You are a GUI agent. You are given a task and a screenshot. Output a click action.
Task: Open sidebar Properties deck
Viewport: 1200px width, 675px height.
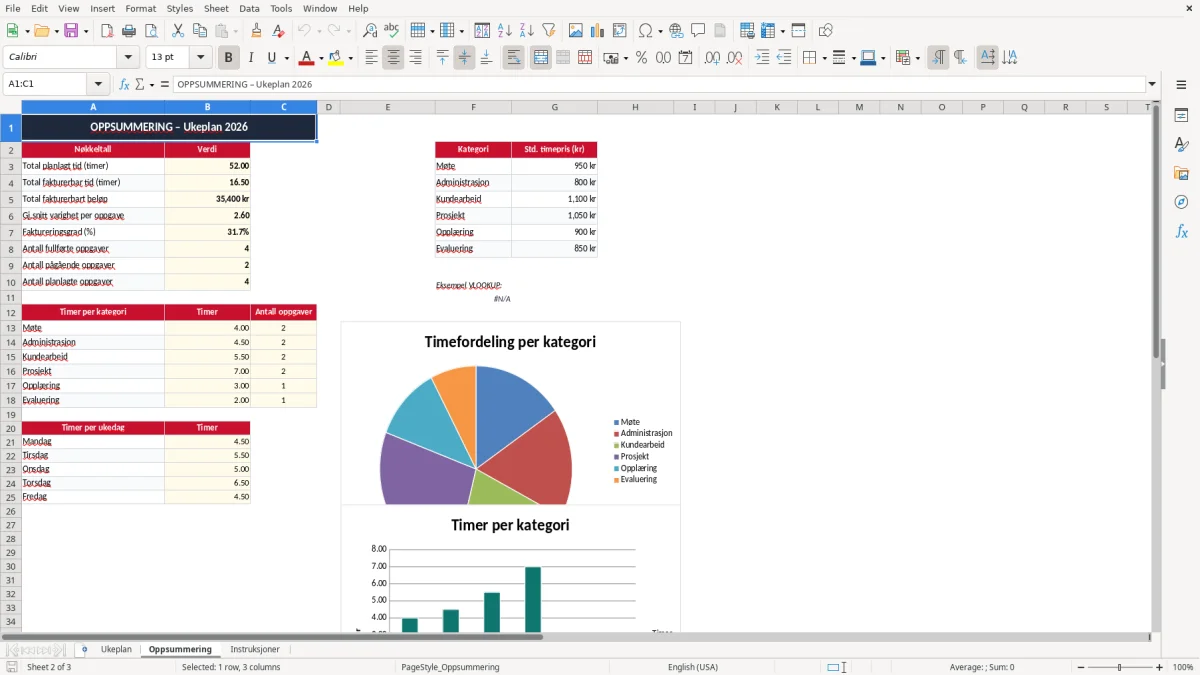(x=1181, y=116)
